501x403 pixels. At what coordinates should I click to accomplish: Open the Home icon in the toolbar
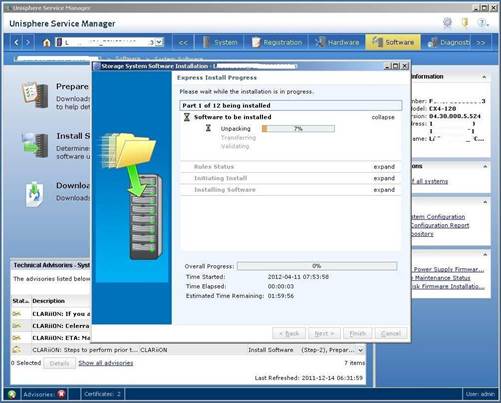(x=47, y=42)
